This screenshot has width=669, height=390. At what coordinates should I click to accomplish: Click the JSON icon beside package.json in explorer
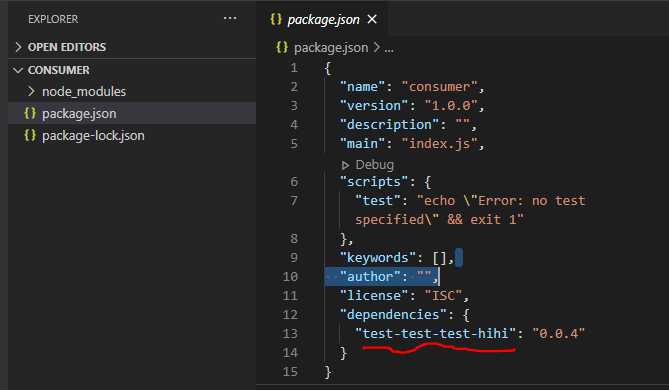(x=30, y=113)
